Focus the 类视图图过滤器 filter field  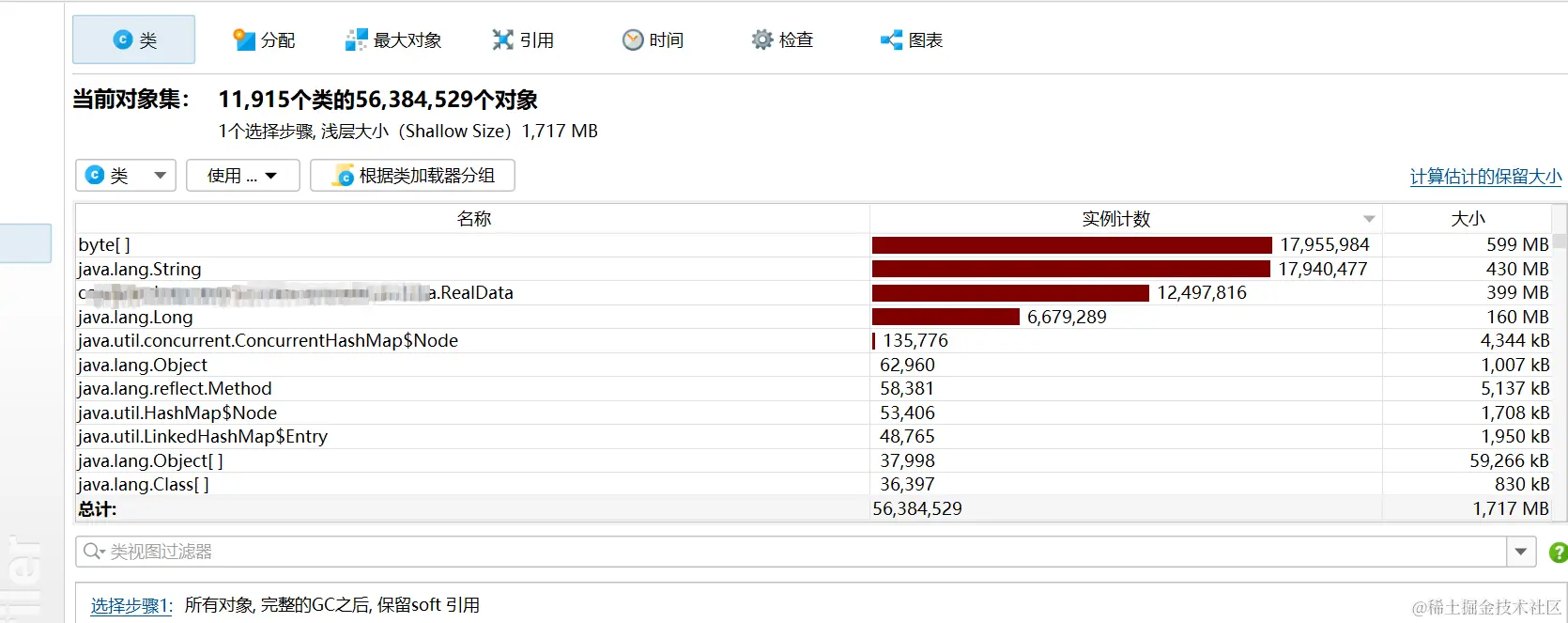[791, 552]
